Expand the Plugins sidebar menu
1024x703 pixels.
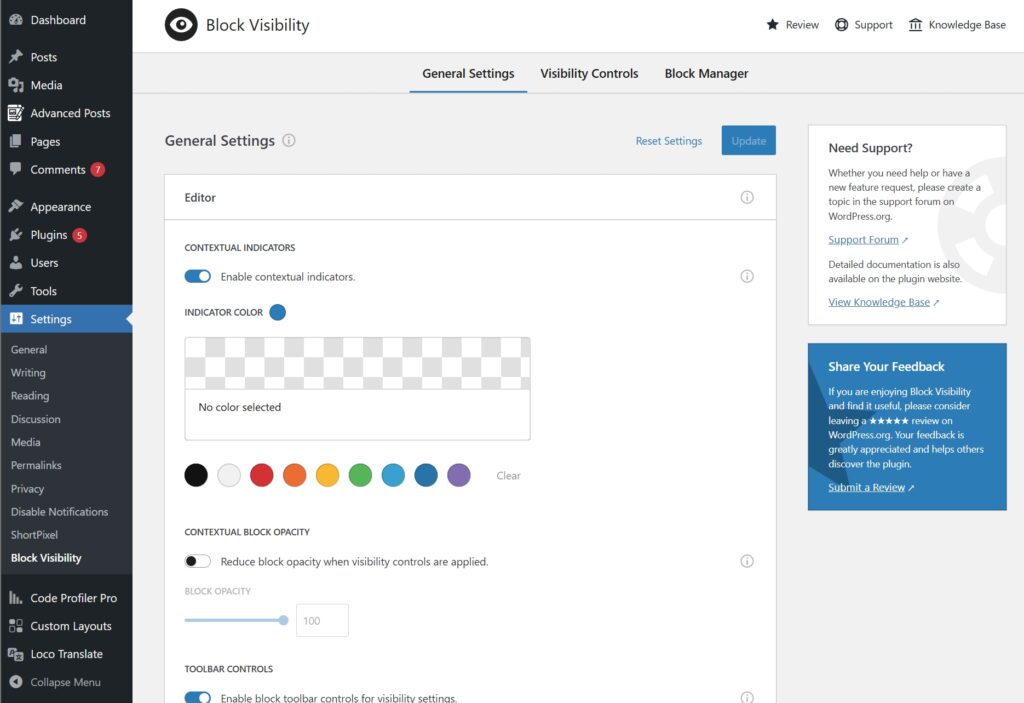pos(48,235)
